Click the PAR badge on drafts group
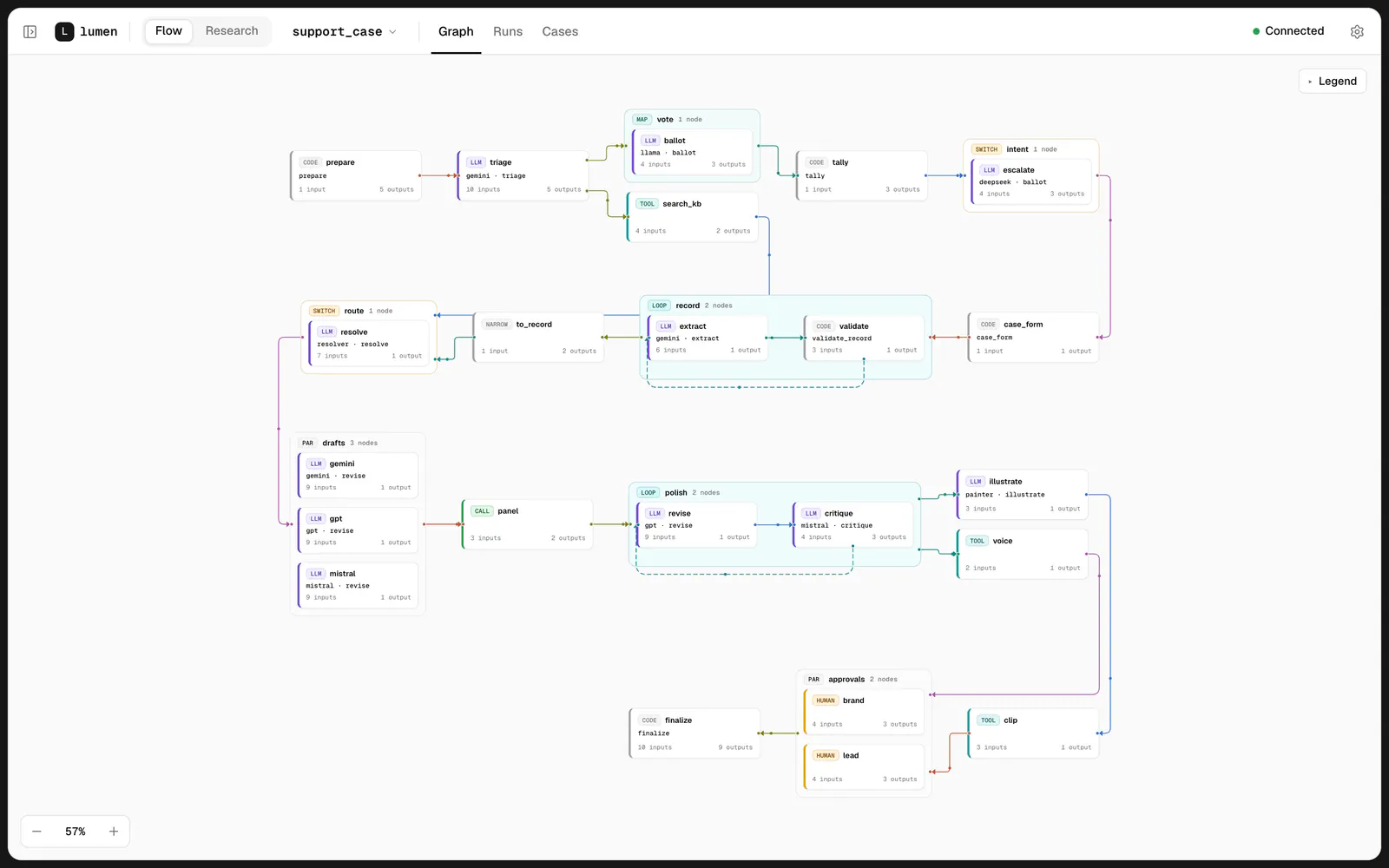The height and width of the screenshot is (868, 1389). (307, 443)
